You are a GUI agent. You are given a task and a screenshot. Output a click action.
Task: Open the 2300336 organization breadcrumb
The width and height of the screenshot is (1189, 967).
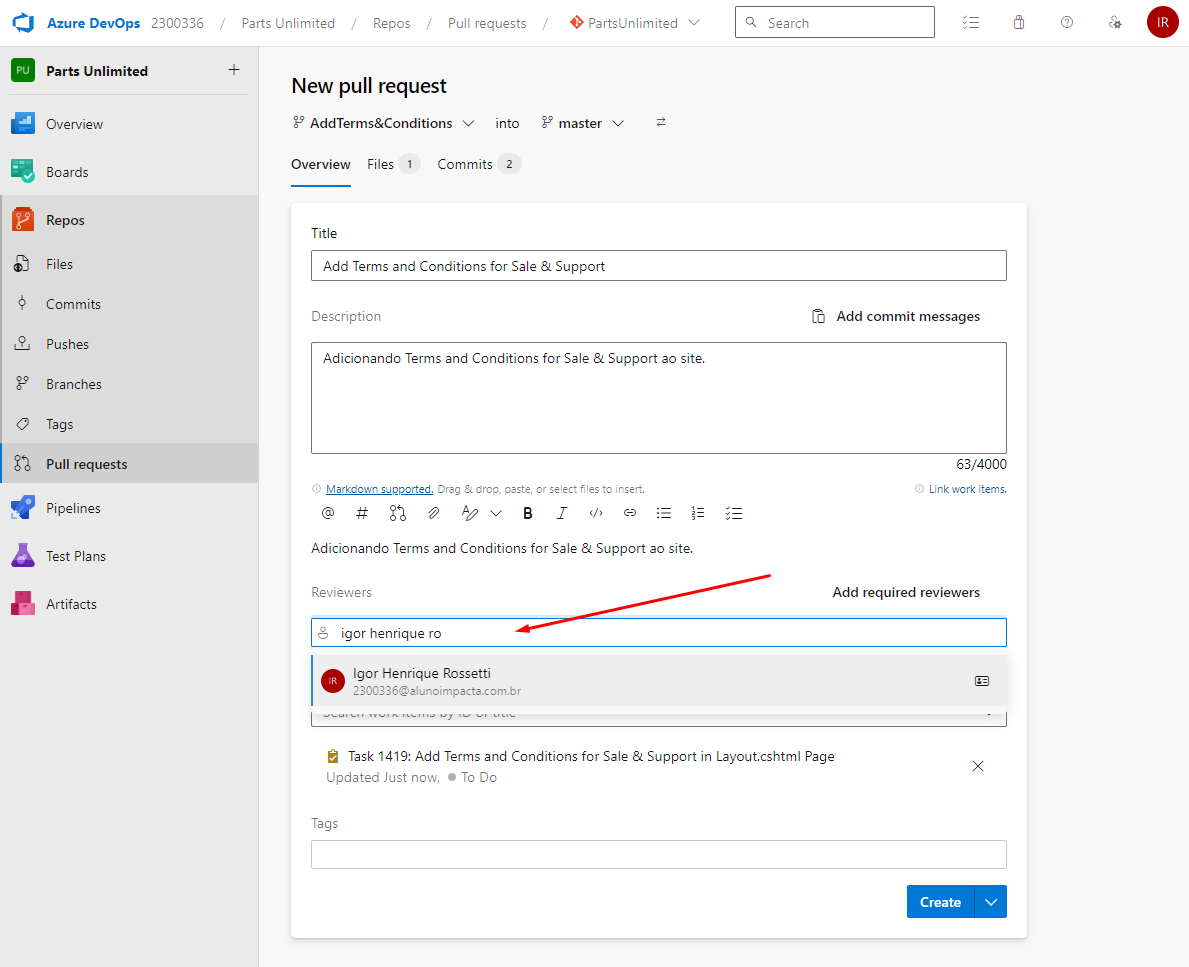click(x=177, y=23)
